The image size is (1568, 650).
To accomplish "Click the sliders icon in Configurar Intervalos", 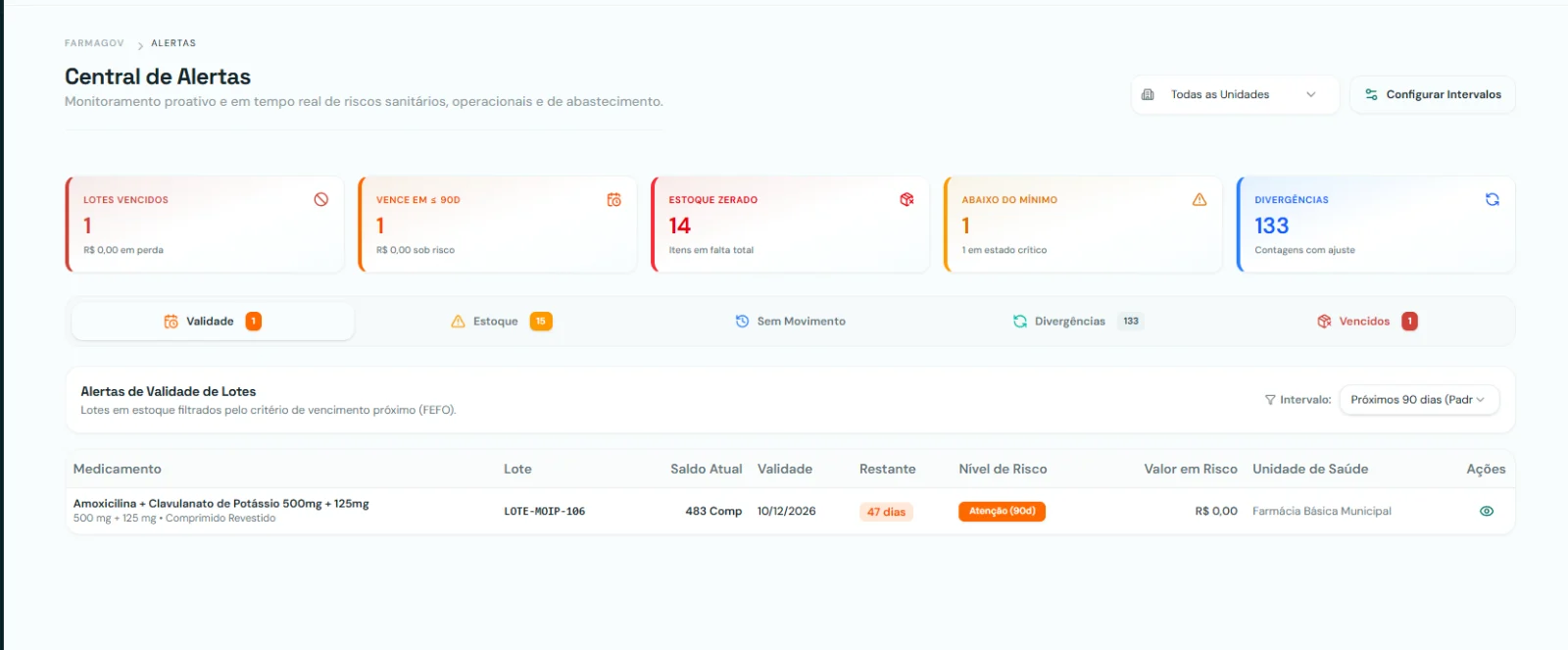I will (x=1371, y=95).
